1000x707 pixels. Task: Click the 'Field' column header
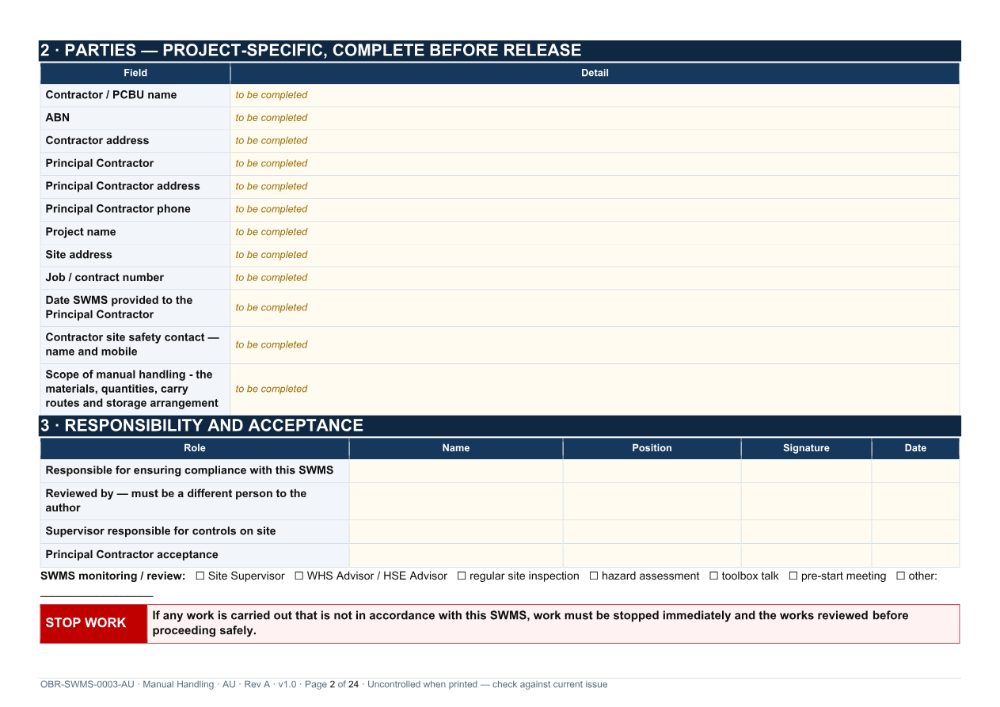(x=135, y=73)
